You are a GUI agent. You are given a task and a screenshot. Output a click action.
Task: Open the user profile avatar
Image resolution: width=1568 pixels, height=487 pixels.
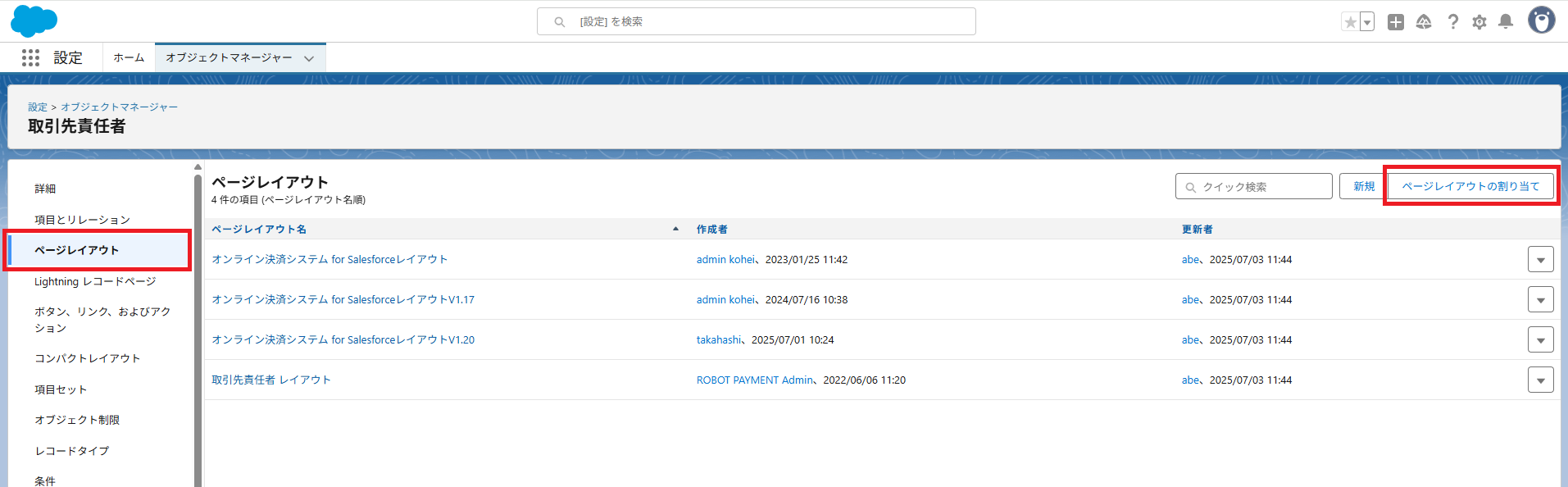(1541, 20)
